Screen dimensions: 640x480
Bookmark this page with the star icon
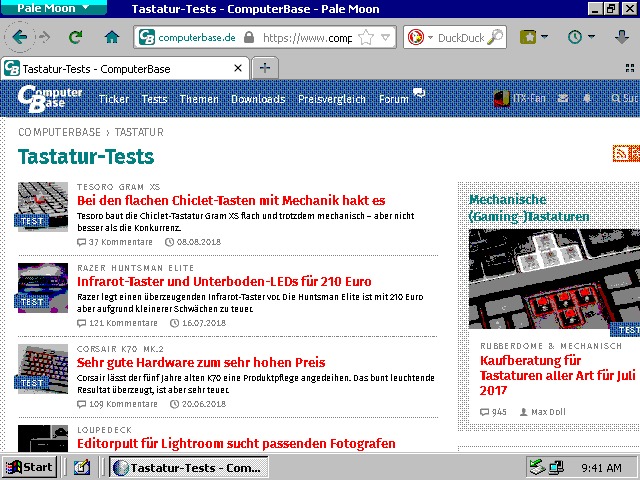pyautogui.click(x=366, y=38)
